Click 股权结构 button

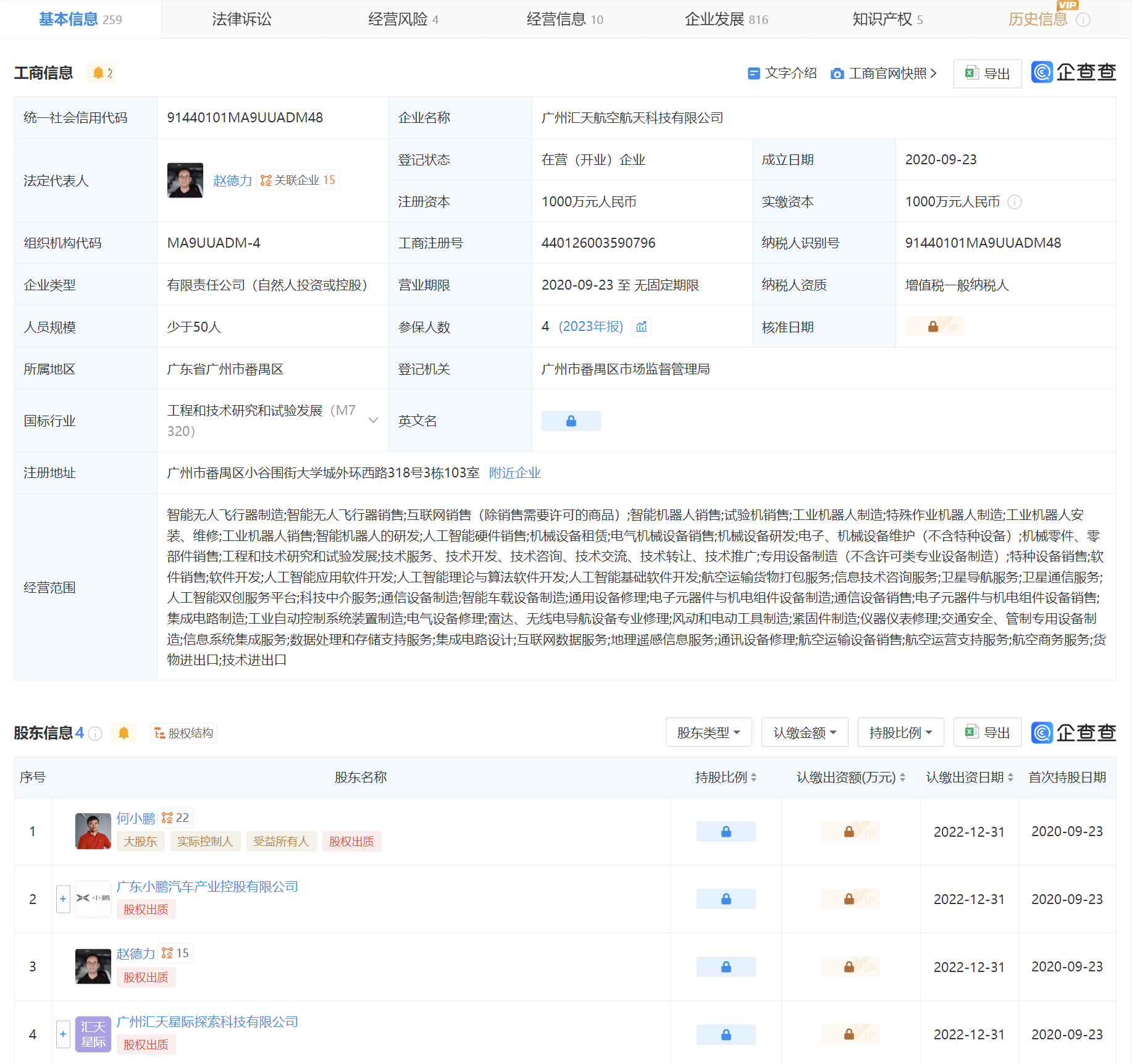183,733
